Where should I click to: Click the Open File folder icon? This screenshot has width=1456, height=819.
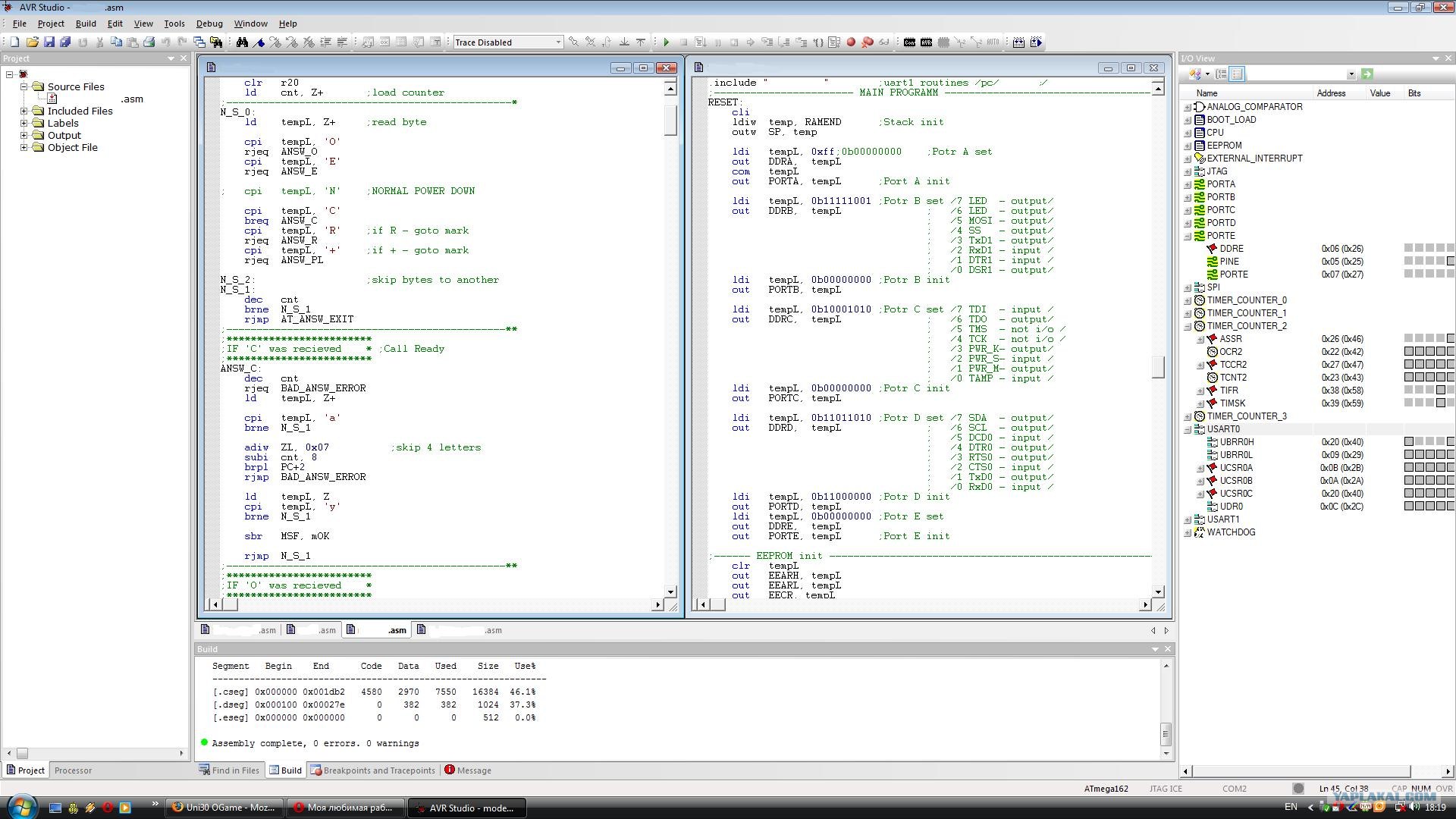[32, 42]
